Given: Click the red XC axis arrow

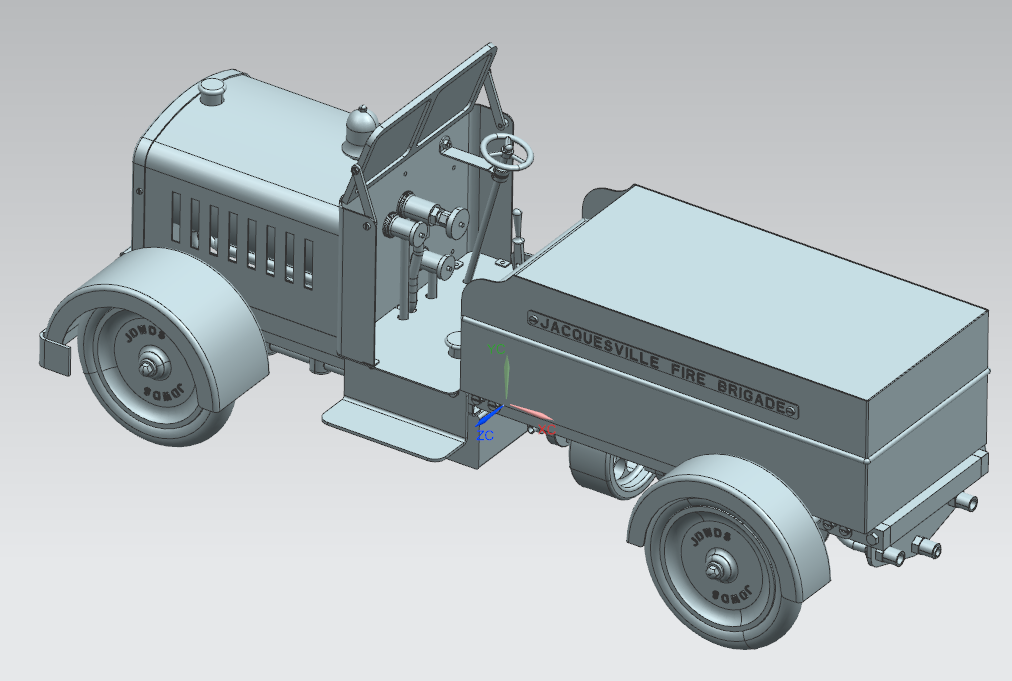Looking at the screenshot, I should tap(531, 411).
